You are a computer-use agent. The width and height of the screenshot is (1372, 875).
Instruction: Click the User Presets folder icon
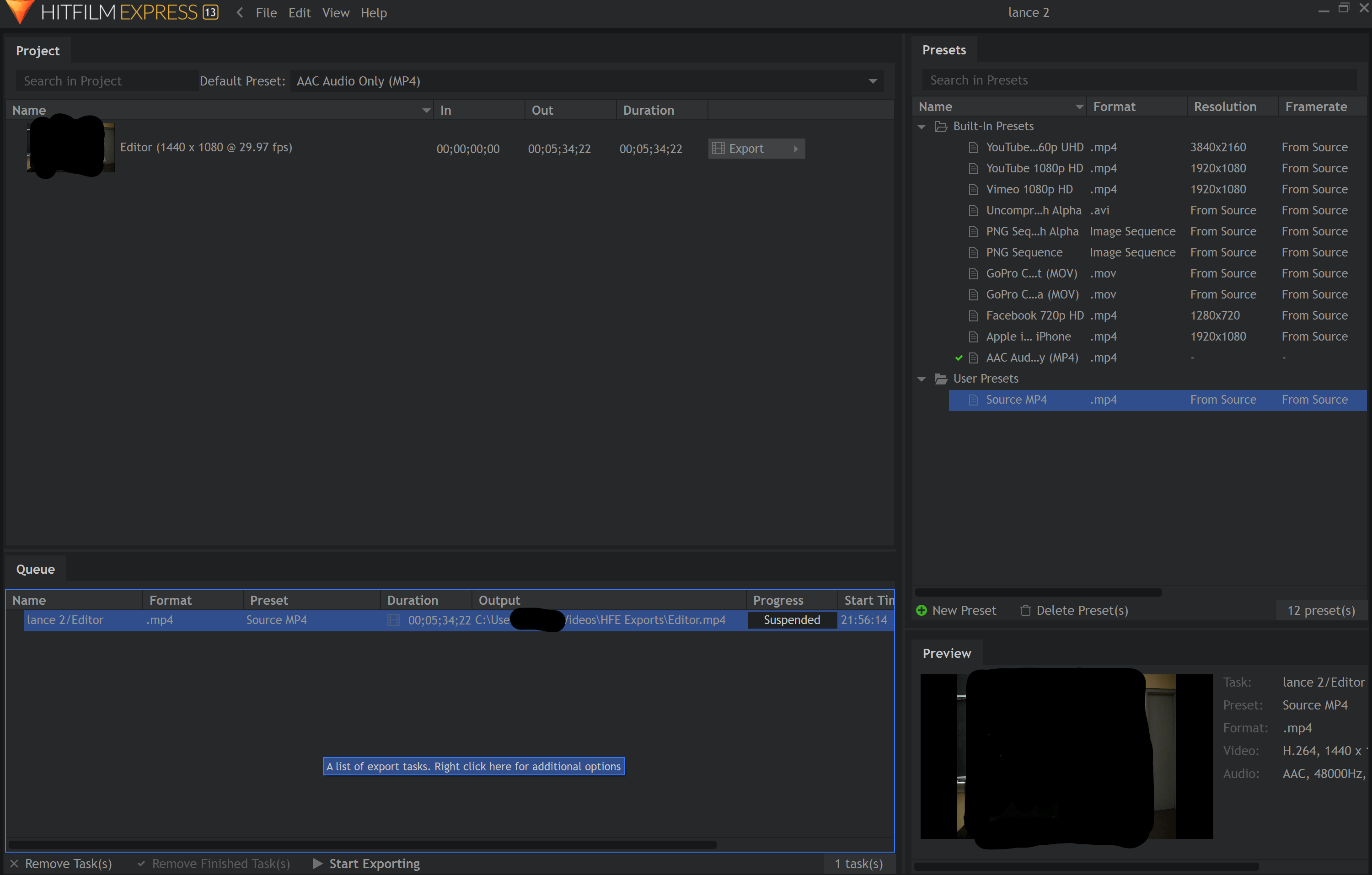(941, 379)
